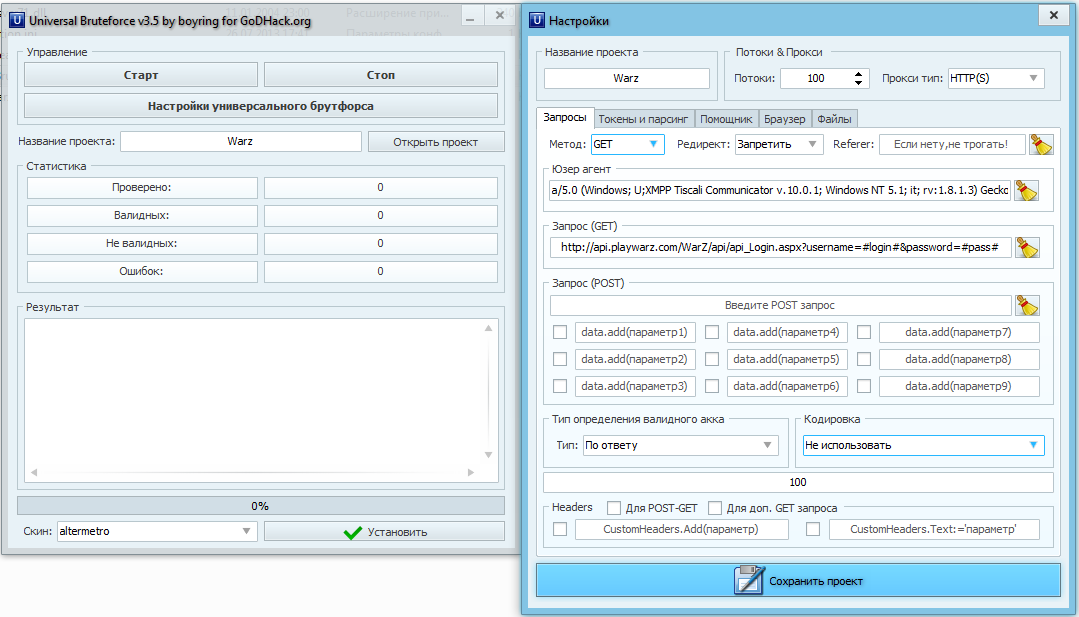
Task: Click the Настройки window title bar icon
Action: click(x=537, y=21)
